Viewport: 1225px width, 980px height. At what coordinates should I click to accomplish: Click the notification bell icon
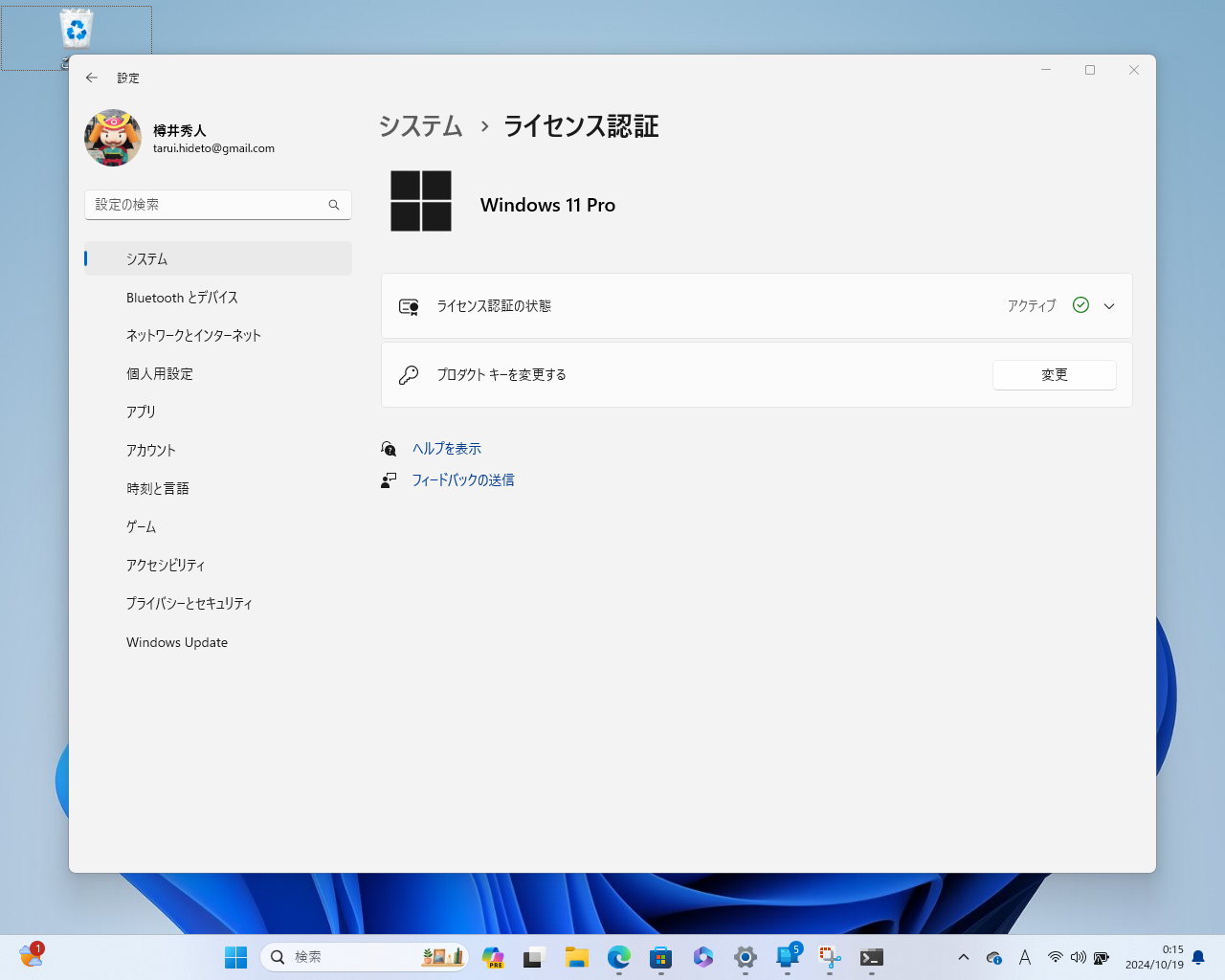(x=1200, y=957)
